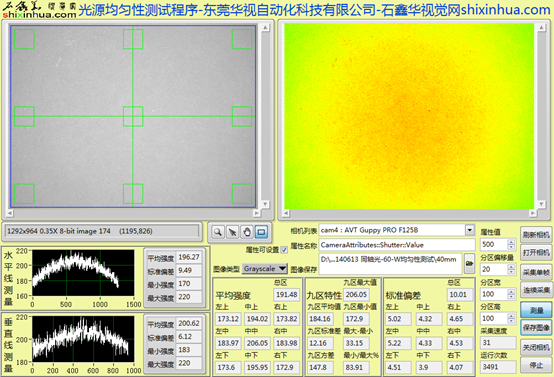Viewport: 554px width, 377px height.
Task: Open the image save folder browser
Action: 469,263
